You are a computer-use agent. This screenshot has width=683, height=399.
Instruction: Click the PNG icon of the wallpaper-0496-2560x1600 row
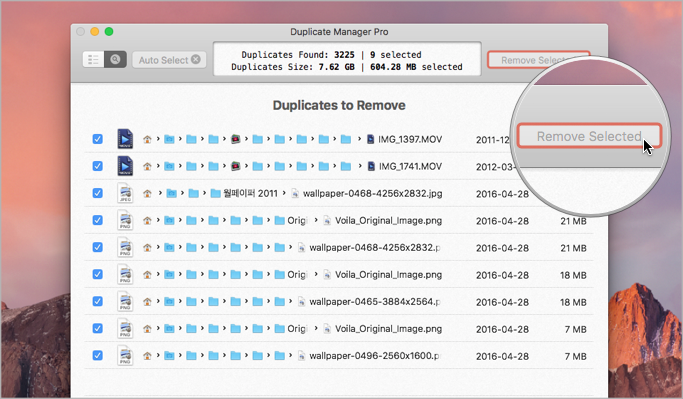tap(125, 355)
